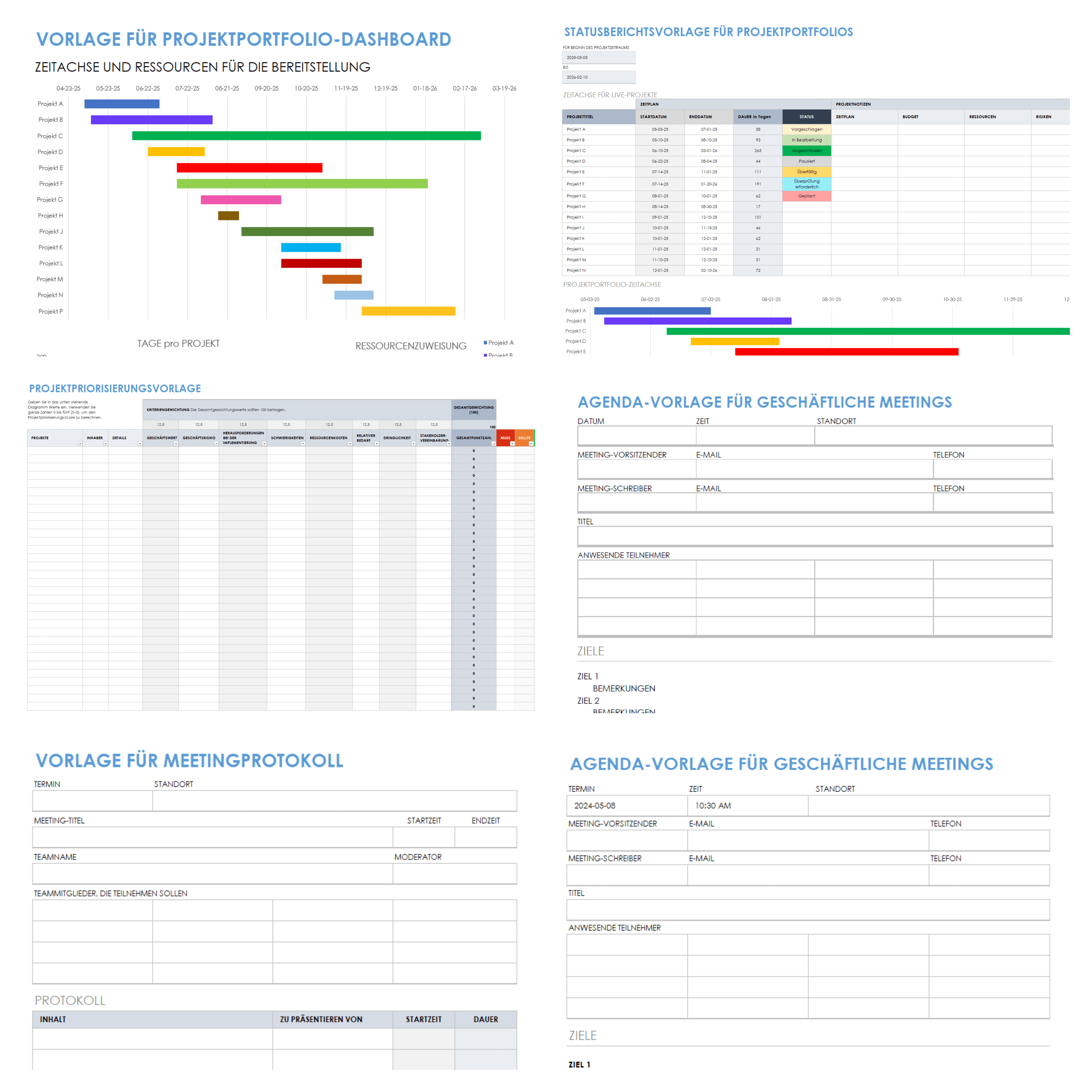Click the PROJEKTTITEL column header
1092x1092 pixels.
coord(599,117)
